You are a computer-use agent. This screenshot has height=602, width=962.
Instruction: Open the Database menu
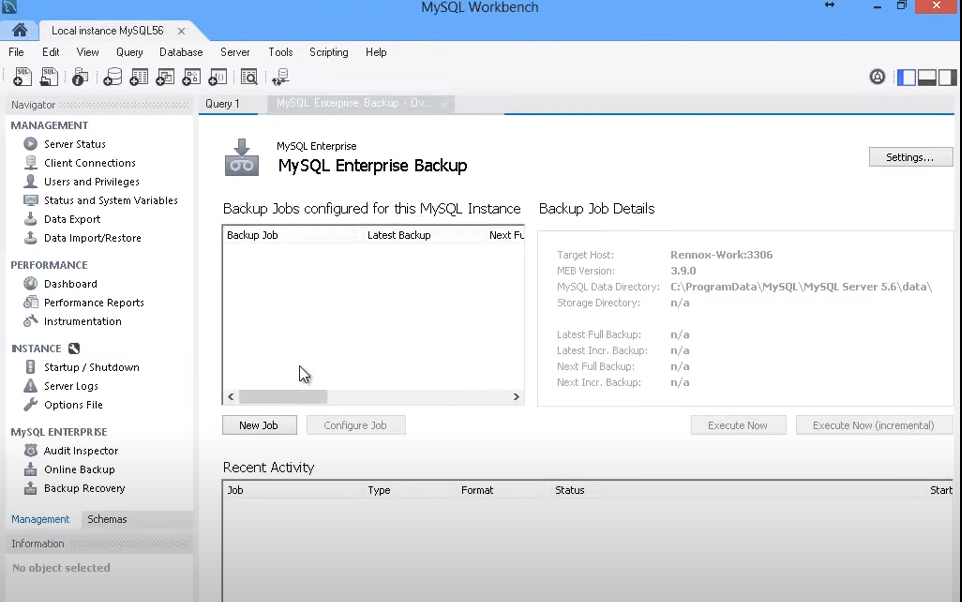coord(181,52)
